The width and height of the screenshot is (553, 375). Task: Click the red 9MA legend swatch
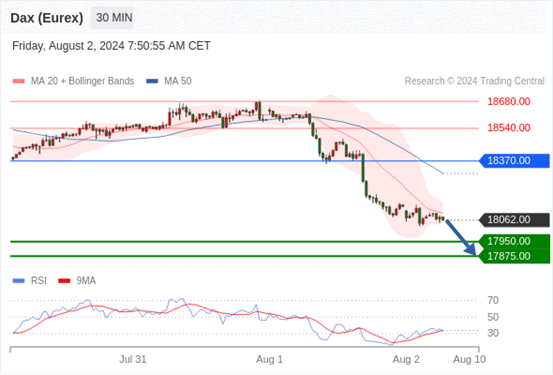click(64, 281)
